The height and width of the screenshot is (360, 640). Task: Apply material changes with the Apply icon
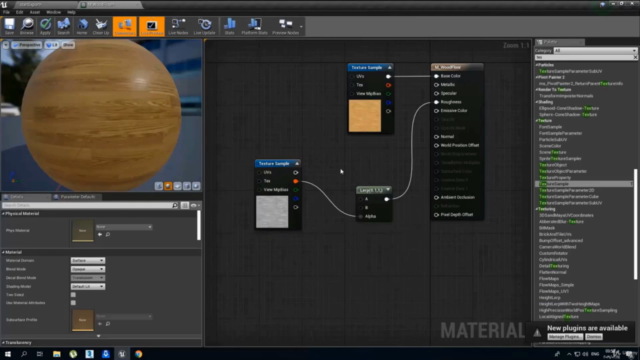tap(45, 27)
